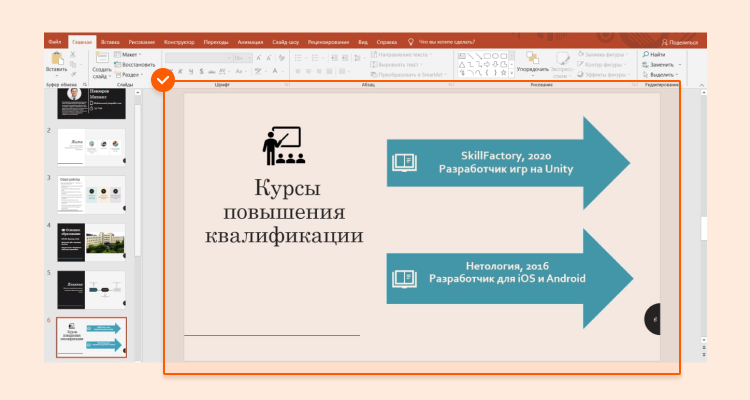Switch to the Конструктор tab

point(179,42)
